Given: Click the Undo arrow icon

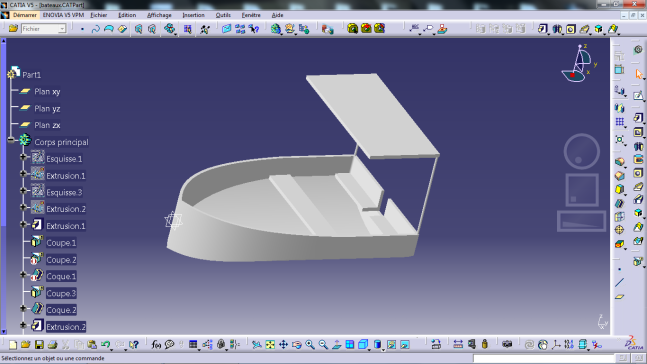Looking at the screenshot, I should coord(106,345).
